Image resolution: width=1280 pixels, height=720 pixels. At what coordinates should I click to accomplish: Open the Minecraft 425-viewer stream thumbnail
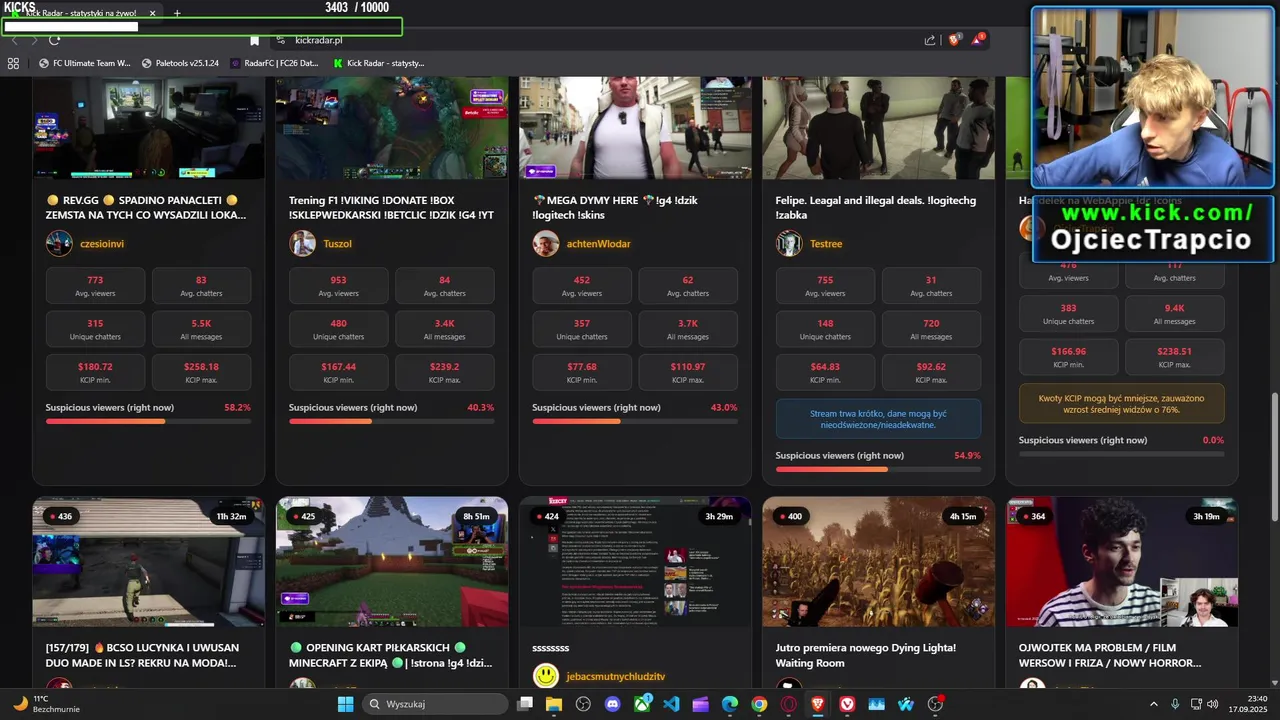coord(391,562)
